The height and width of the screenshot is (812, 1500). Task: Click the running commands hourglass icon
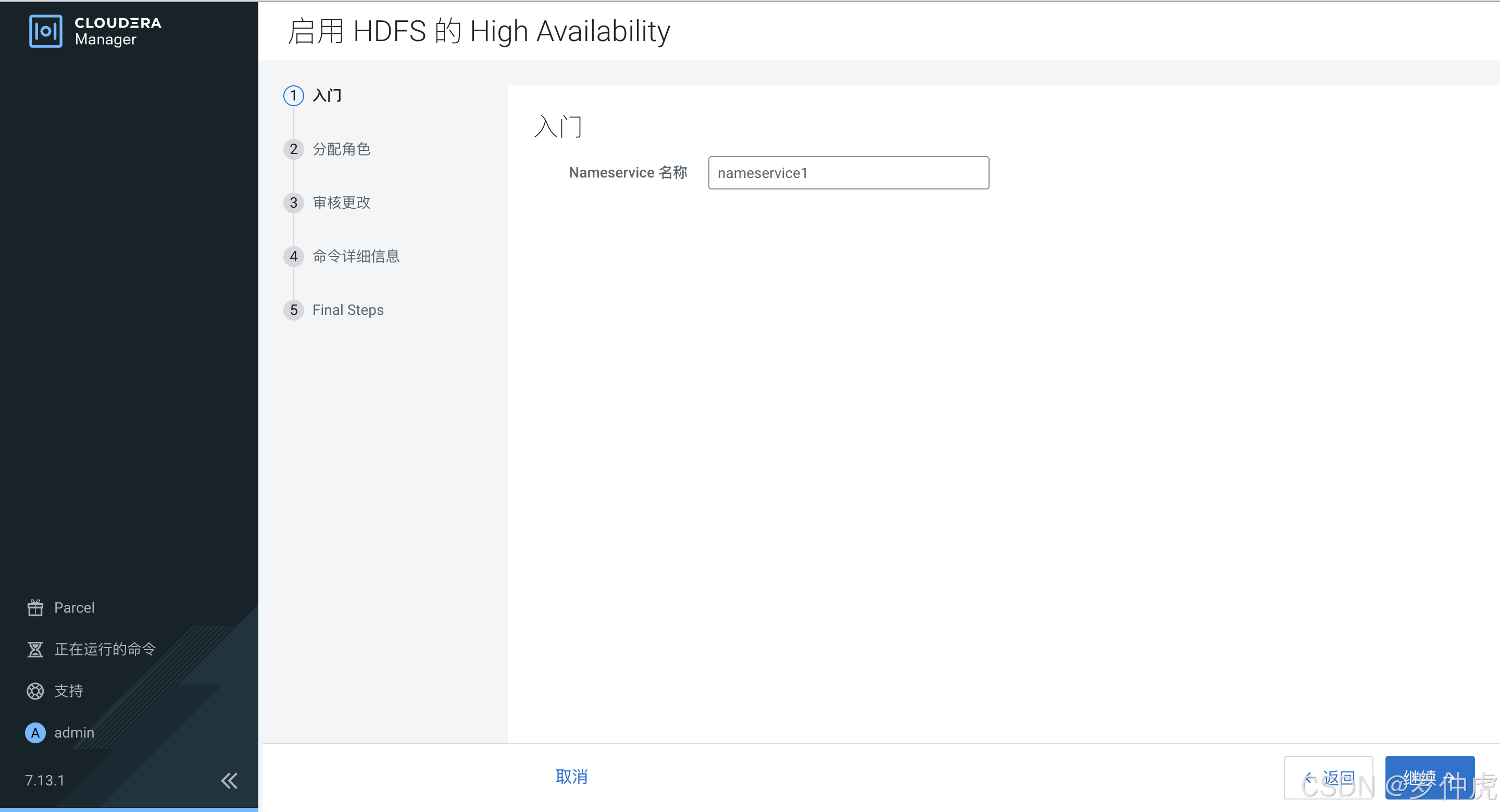click(35, 649)
